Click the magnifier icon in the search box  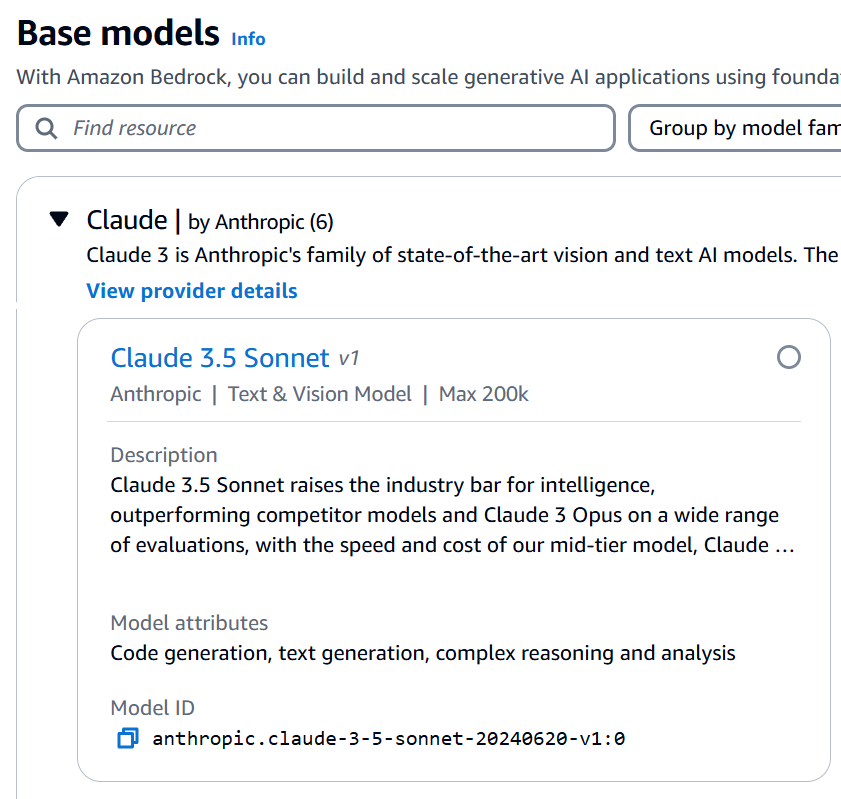[46, 128]
